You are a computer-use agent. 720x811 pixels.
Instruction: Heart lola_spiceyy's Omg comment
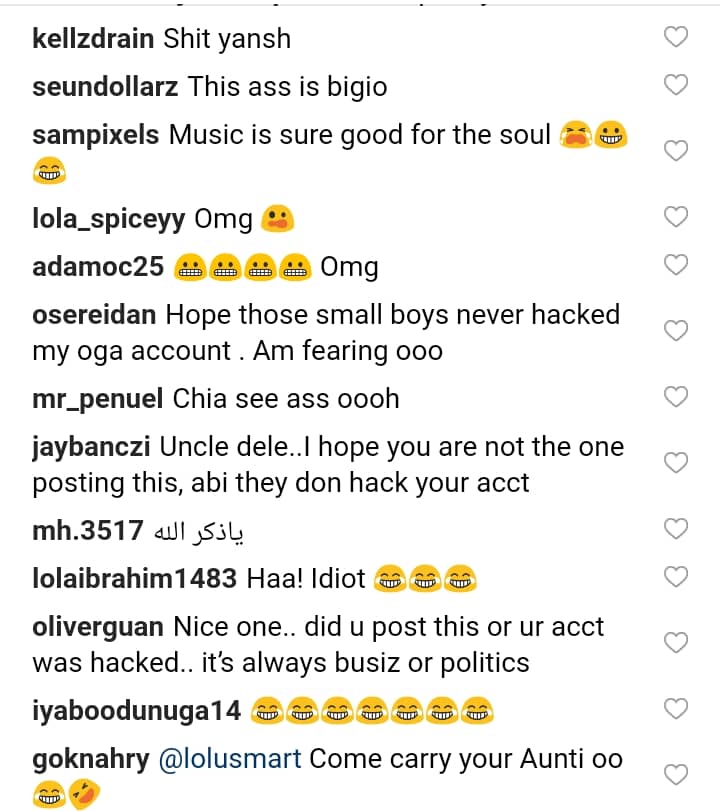tap(677, 217)
